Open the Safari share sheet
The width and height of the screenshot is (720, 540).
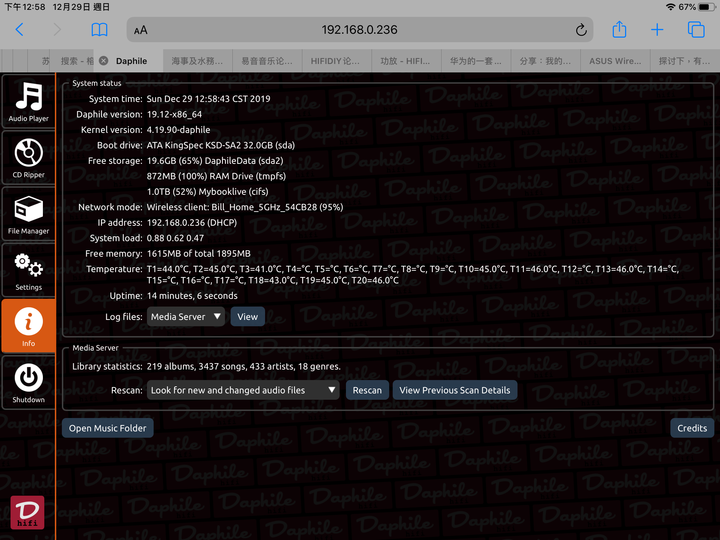(x=619, y=29)
